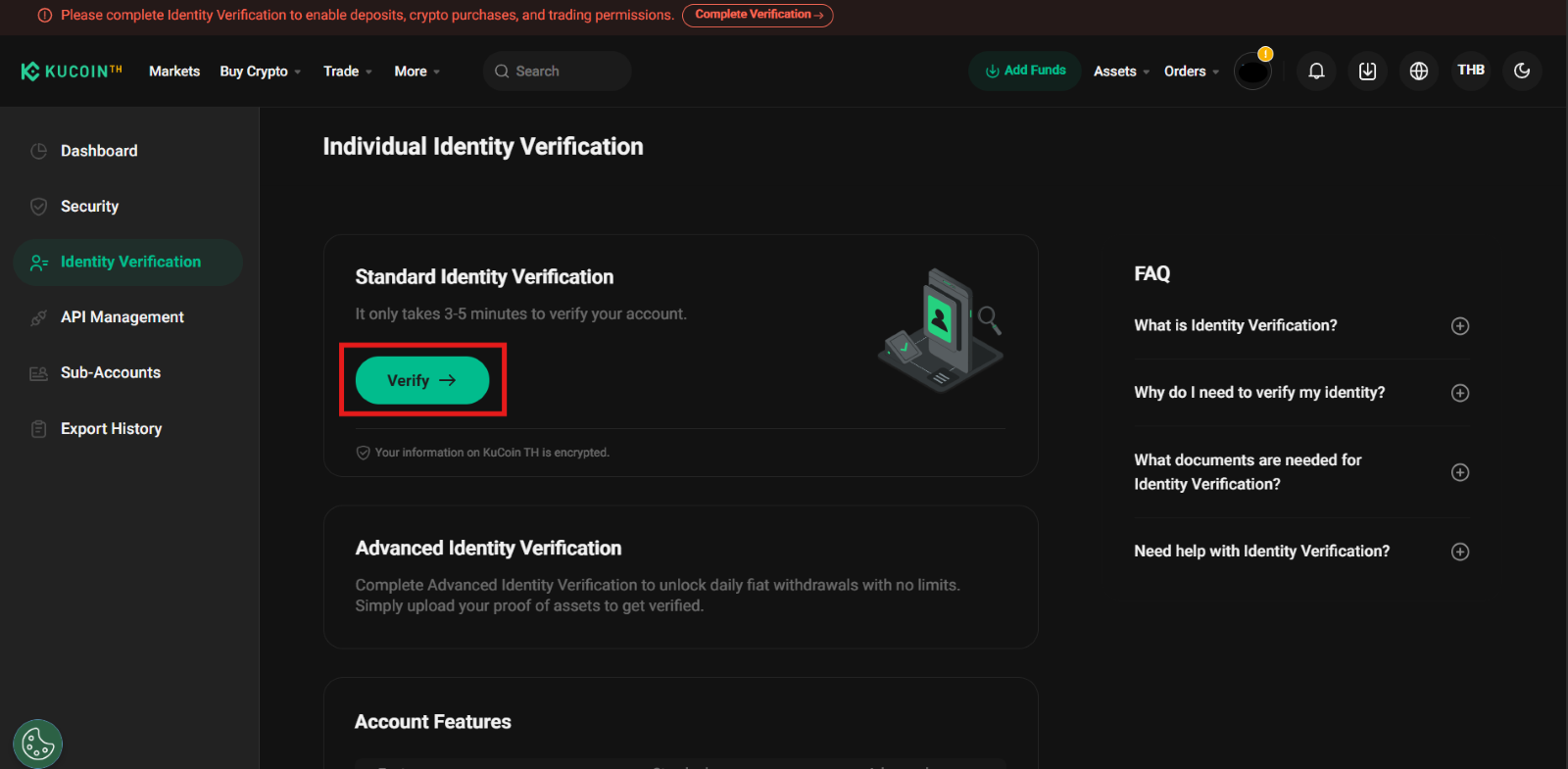Open the Buy Crypto dropdown menu
Screen dimensions: 1568x769
coord(260,72)
